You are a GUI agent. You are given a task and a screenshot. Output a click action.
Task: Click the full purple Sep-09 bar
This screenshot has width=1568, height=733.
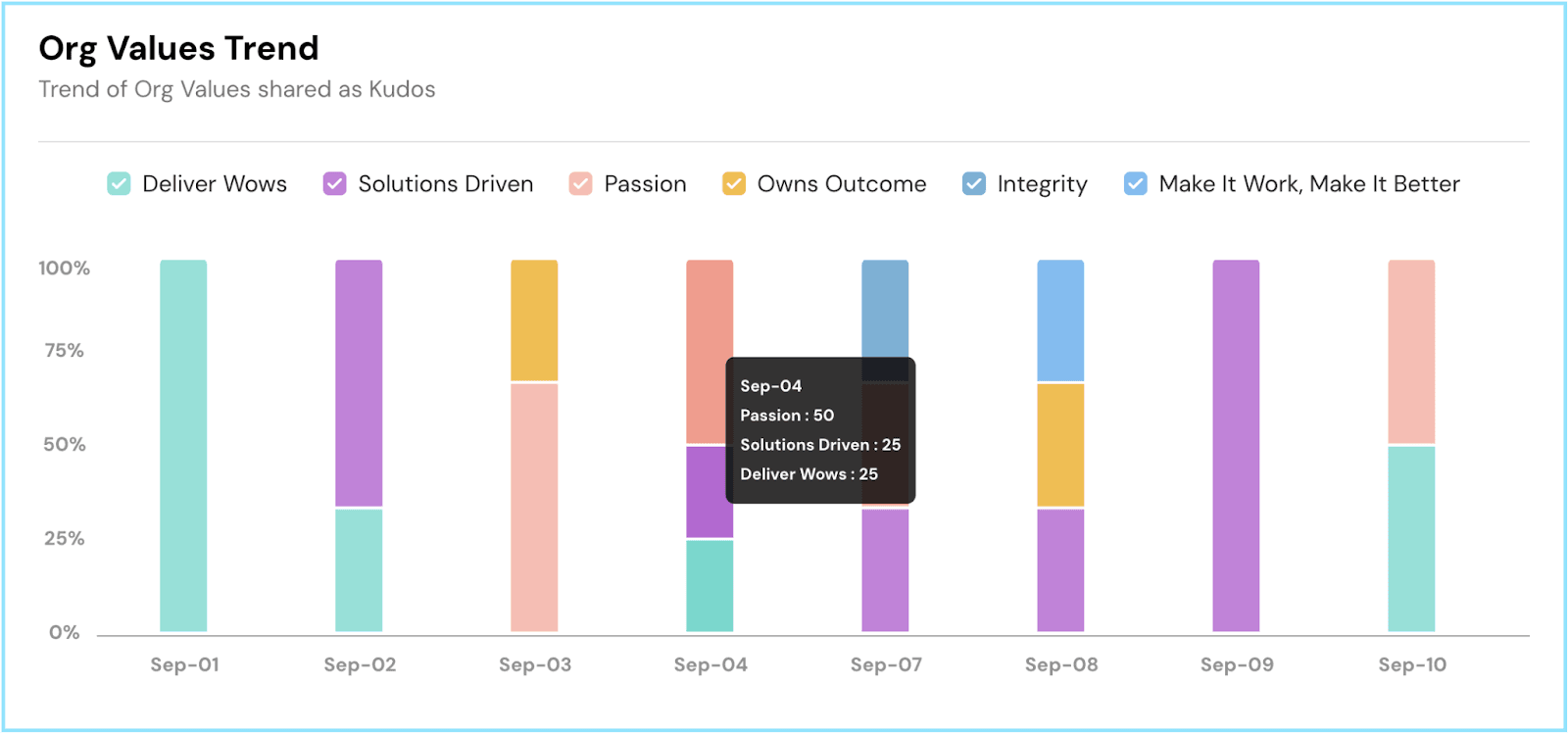pyautogui.click(x=1236, y=446)
